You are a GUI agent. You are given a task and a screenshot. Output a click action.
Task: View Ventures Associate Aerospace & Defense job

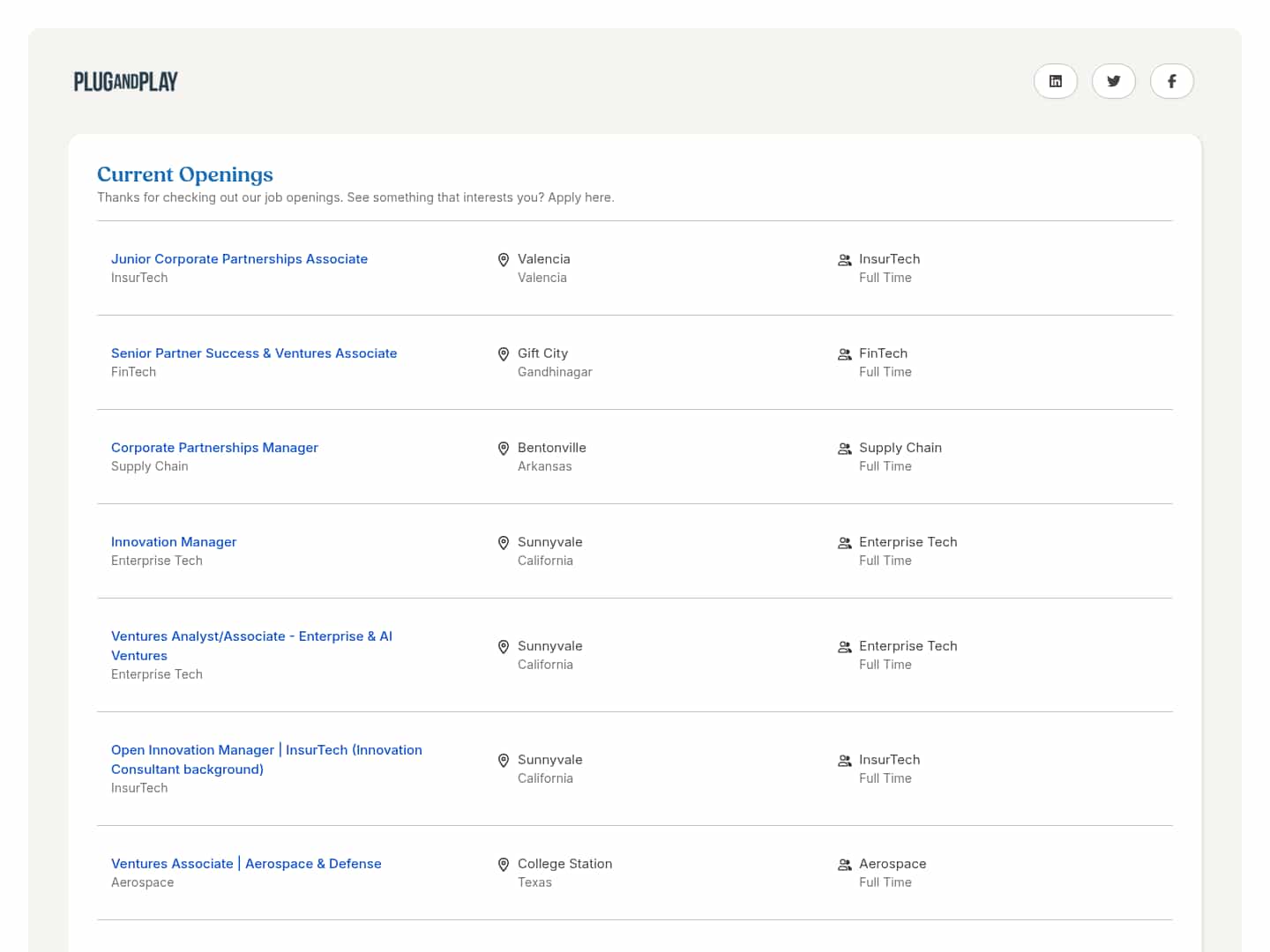(246, 864)
